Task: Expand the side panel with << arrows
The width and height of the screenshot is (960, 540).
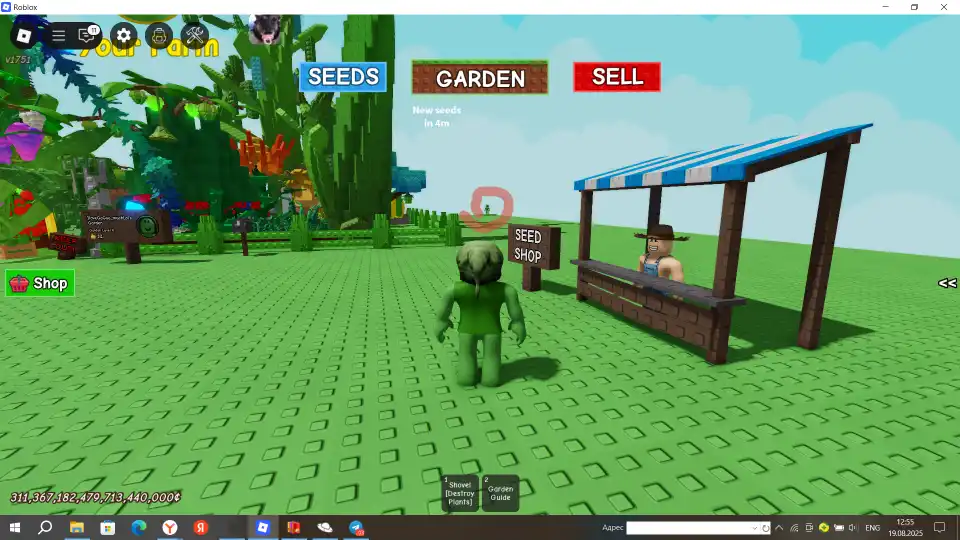Action: click(x=947, y=283)
